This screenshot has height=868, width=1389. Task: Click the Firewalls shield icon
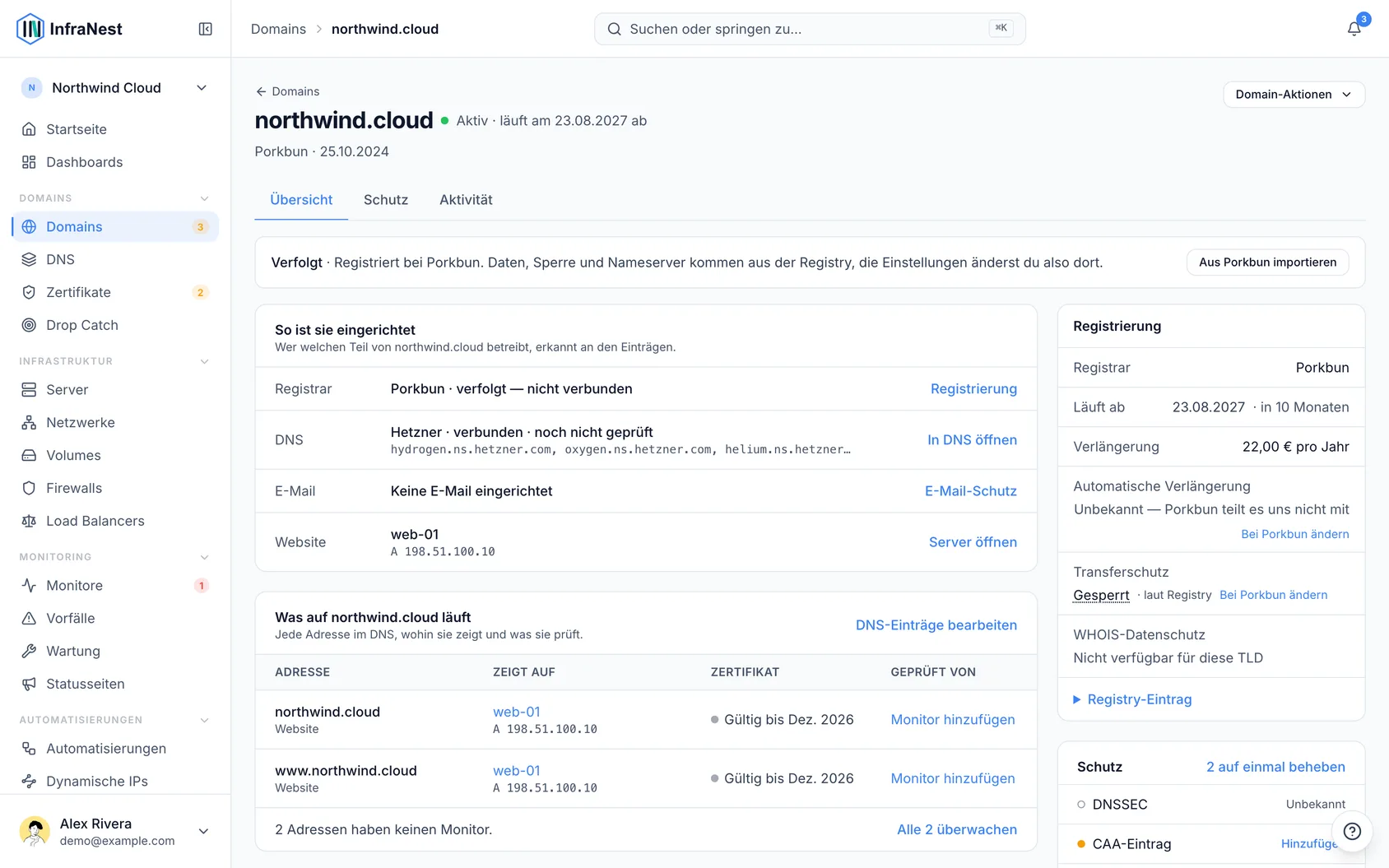(29, 488)
